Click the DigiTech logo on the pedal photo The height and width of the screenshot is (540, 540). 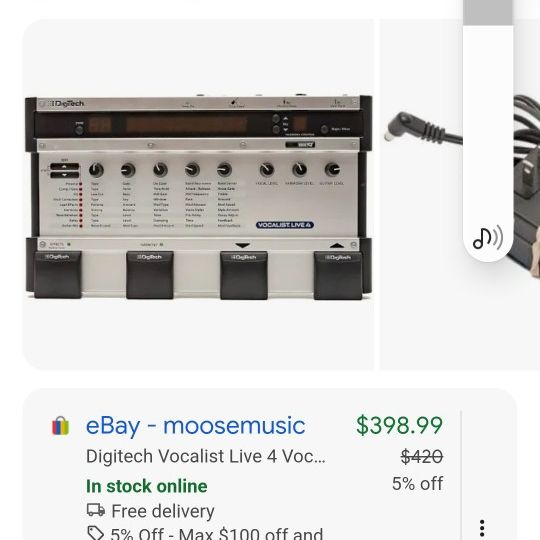[66, 103]
